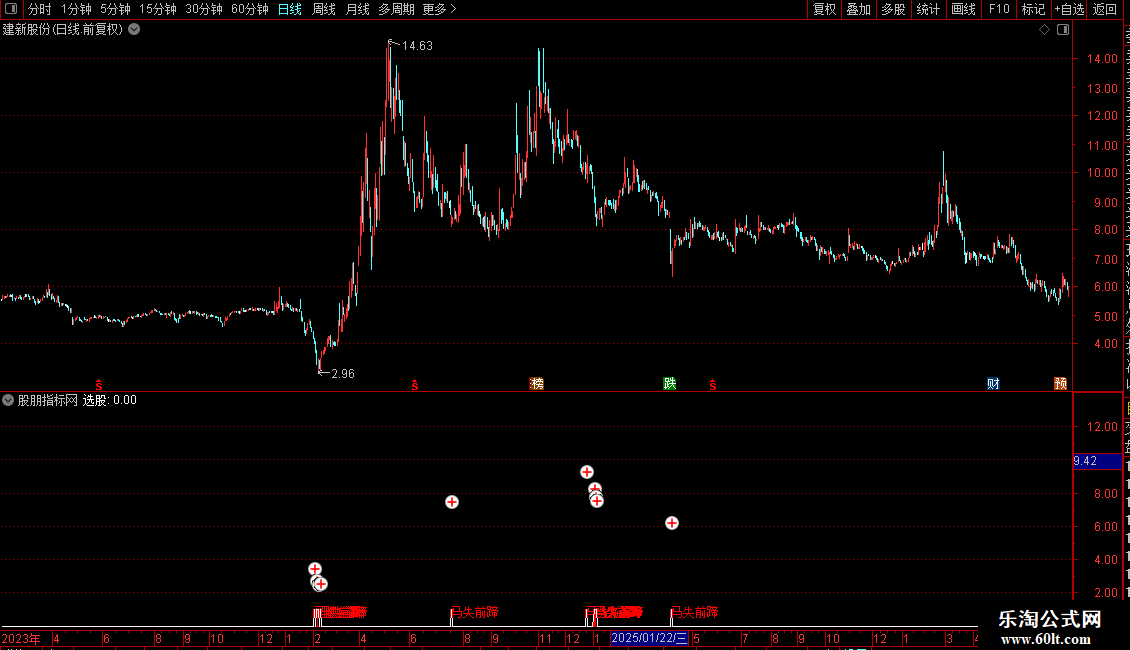Image resolution: width=1130 pixels, height=650 pixels.
Task: Open the 复权 adjustment menu
Action: click(x=824, y=9)
